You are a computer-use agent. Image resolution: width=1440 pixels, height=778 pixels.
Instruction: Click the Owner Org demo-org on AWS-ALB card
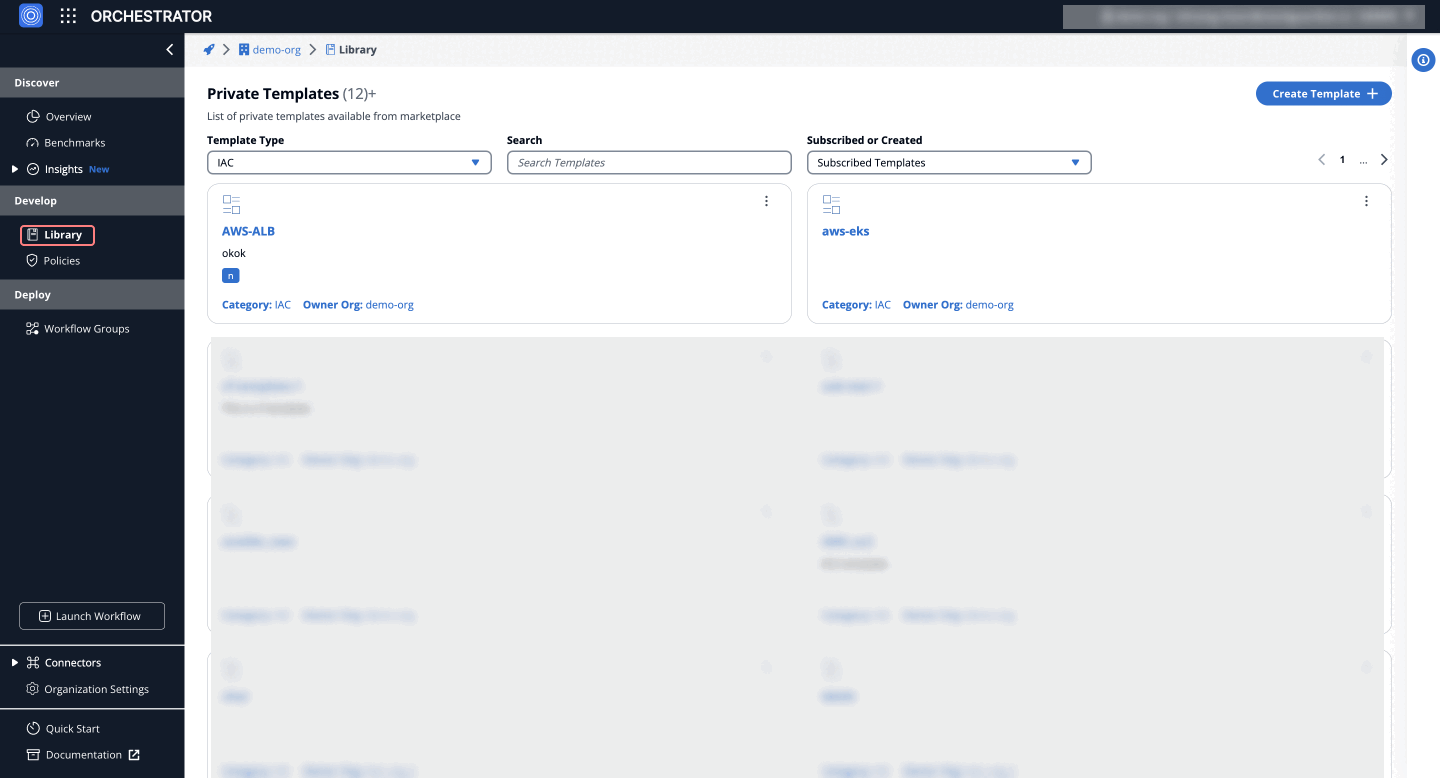pos(389,305)
